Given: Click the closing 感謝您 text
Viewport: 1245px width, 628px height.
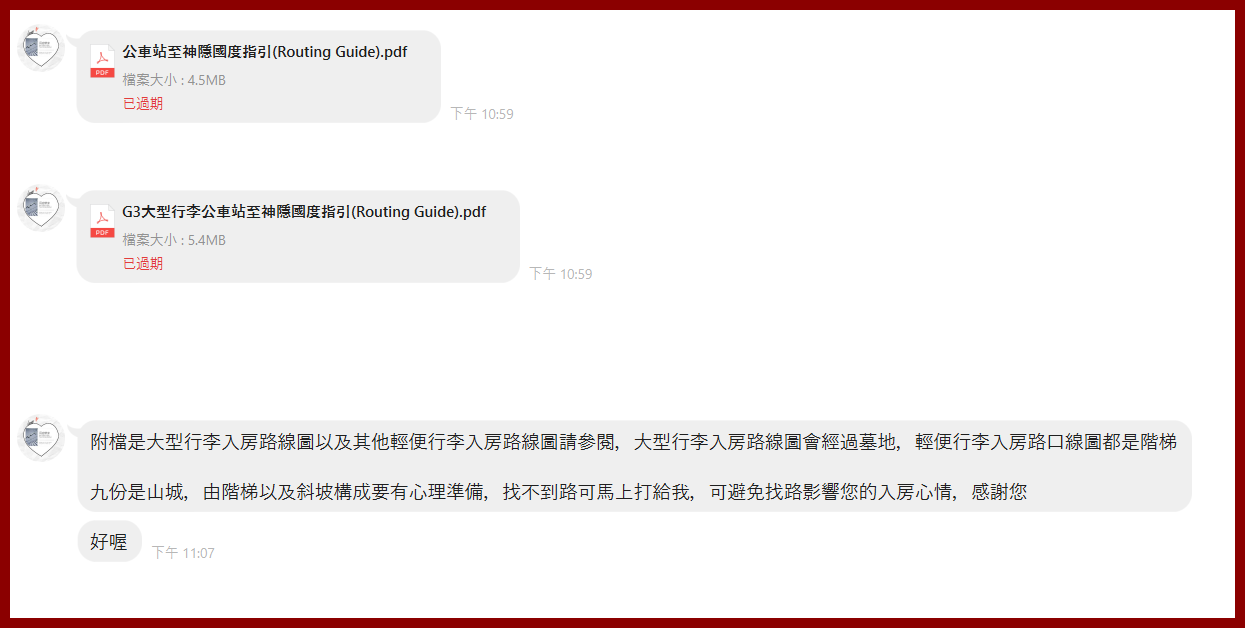Looking at the screenshot, I should (x=998, y=492).
